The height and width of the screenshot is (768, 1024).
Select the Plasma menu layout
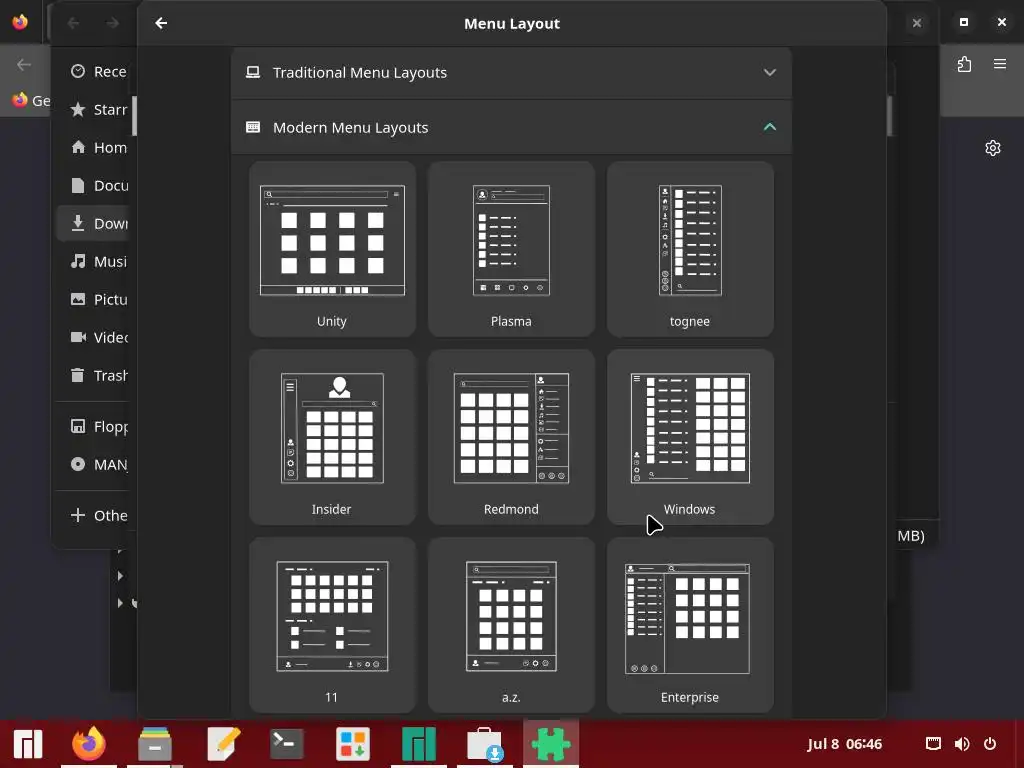tap(511, 249)
